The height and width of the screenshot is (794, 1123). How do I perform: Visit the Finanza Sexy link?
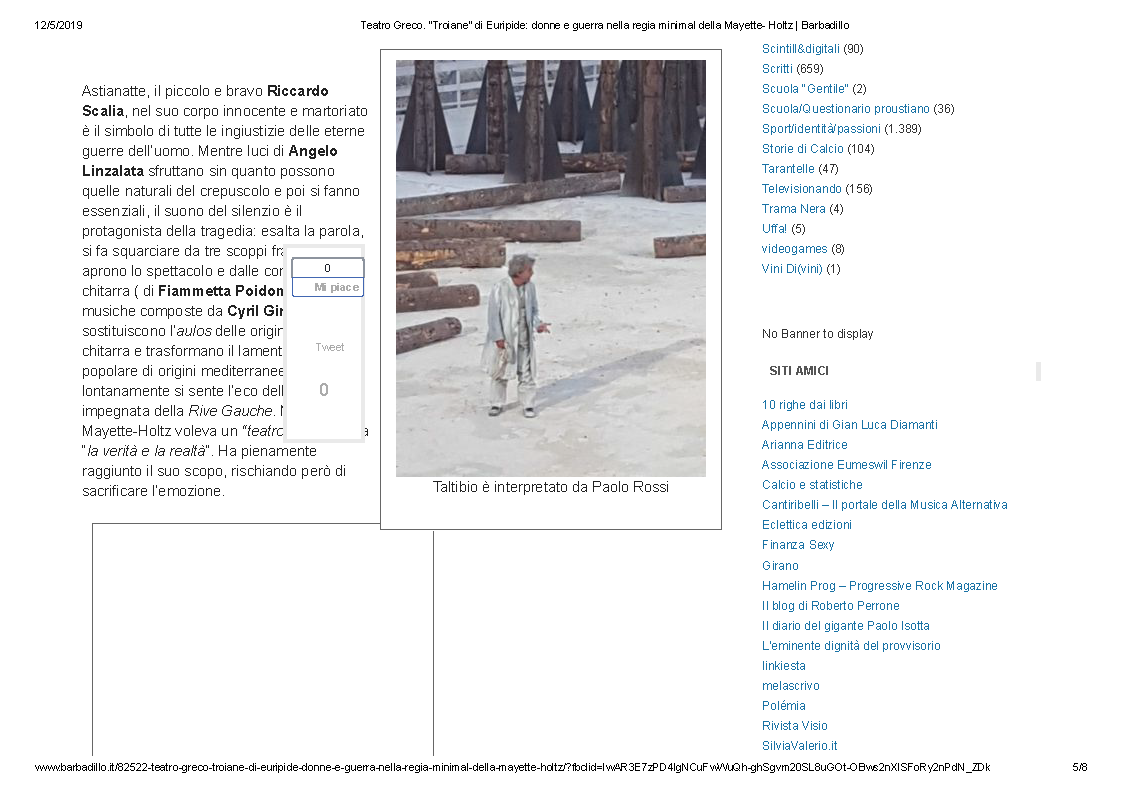(x=798, y=546)
